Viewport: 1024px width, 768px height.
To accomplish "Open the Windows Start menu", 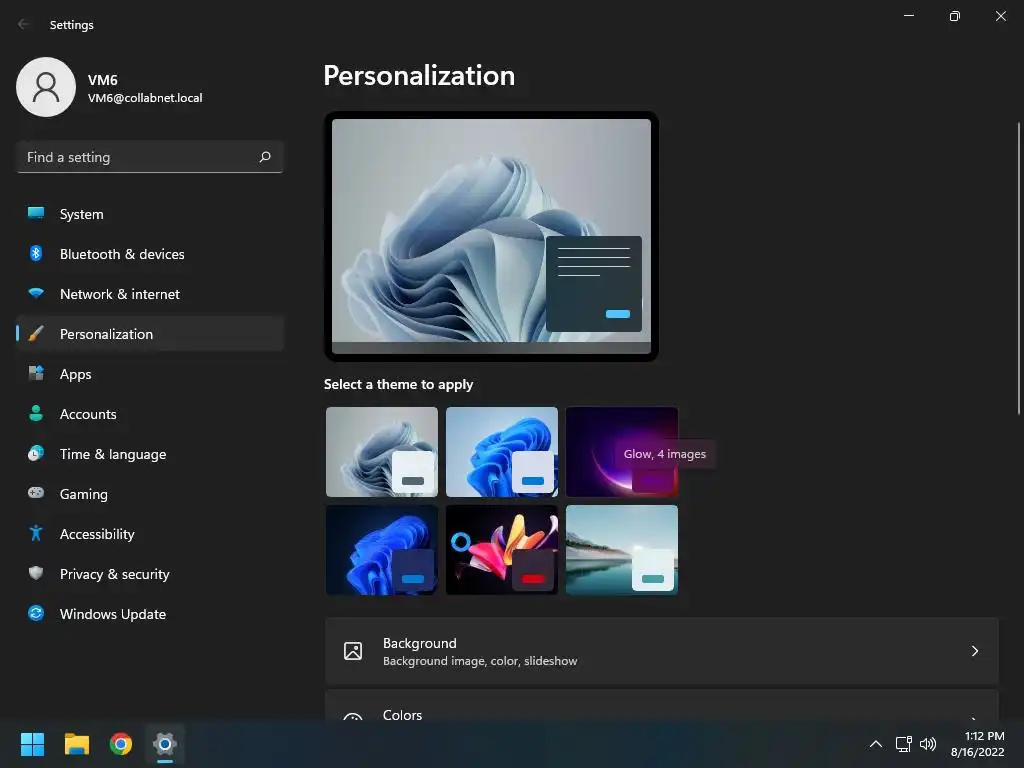I will click(32, 744).
